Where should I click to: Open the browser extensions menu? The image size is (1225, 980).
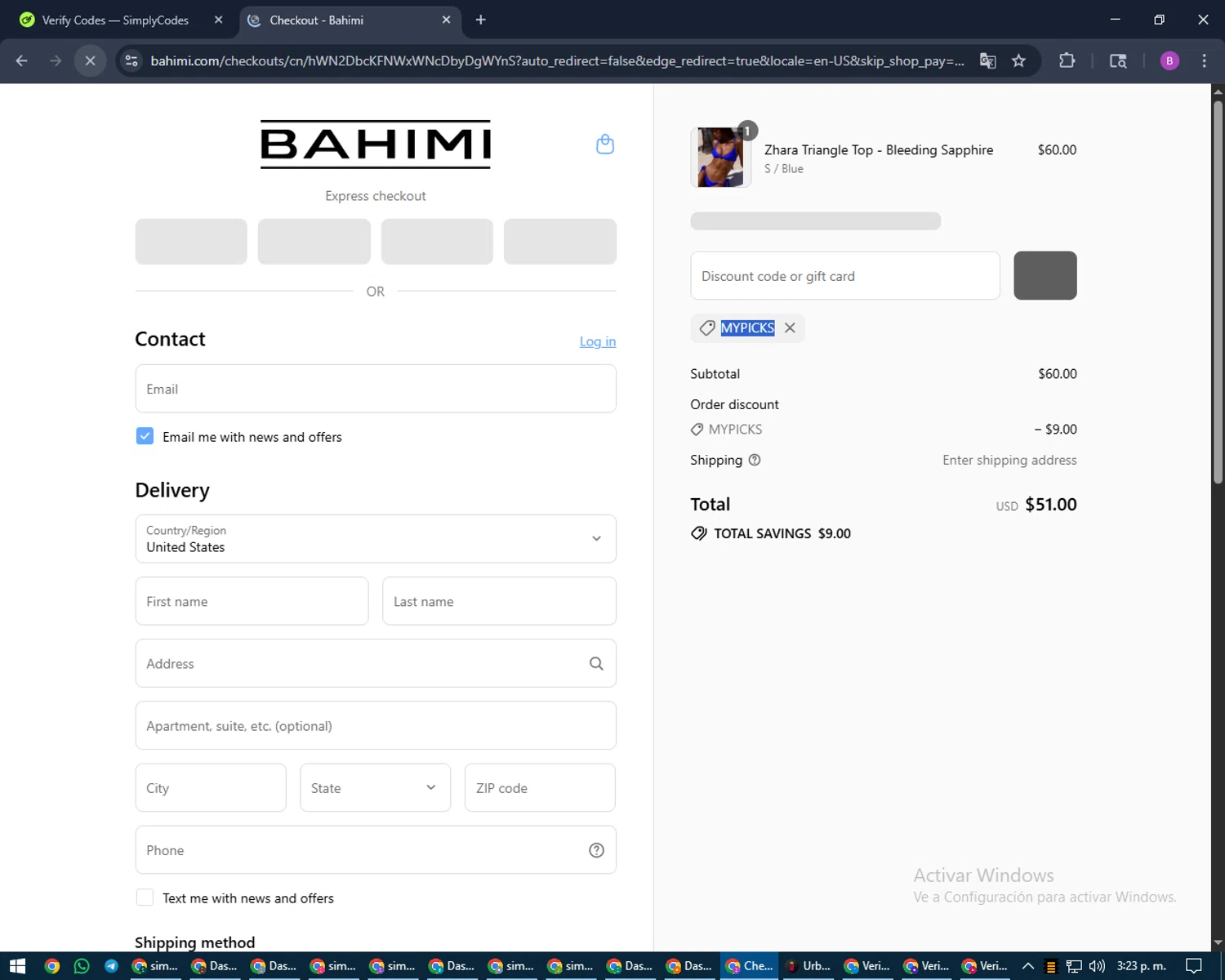pyautogui.click(x=1067, y=60)
